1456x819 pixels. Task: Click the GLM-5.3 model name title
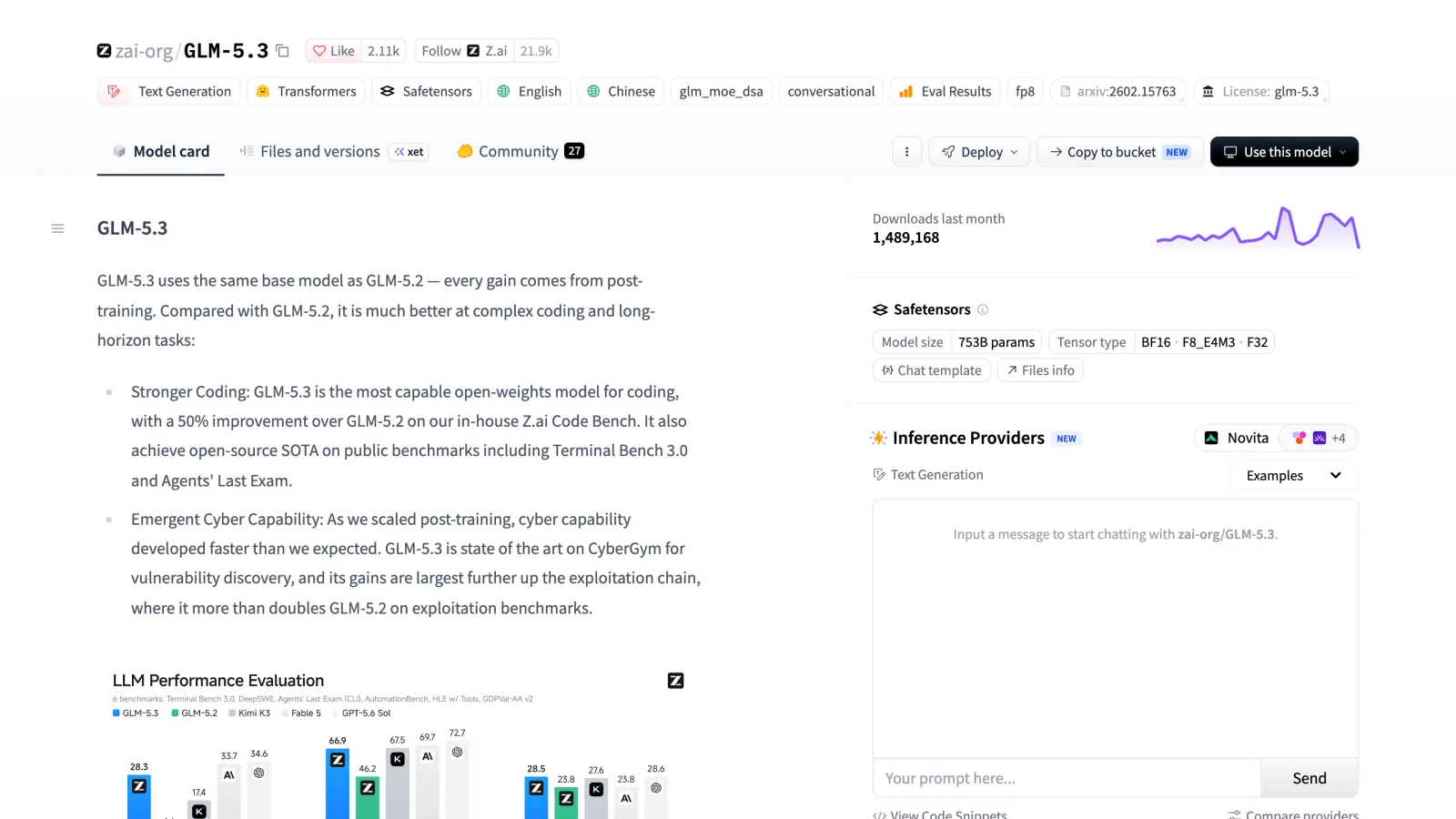coord(226,51)
